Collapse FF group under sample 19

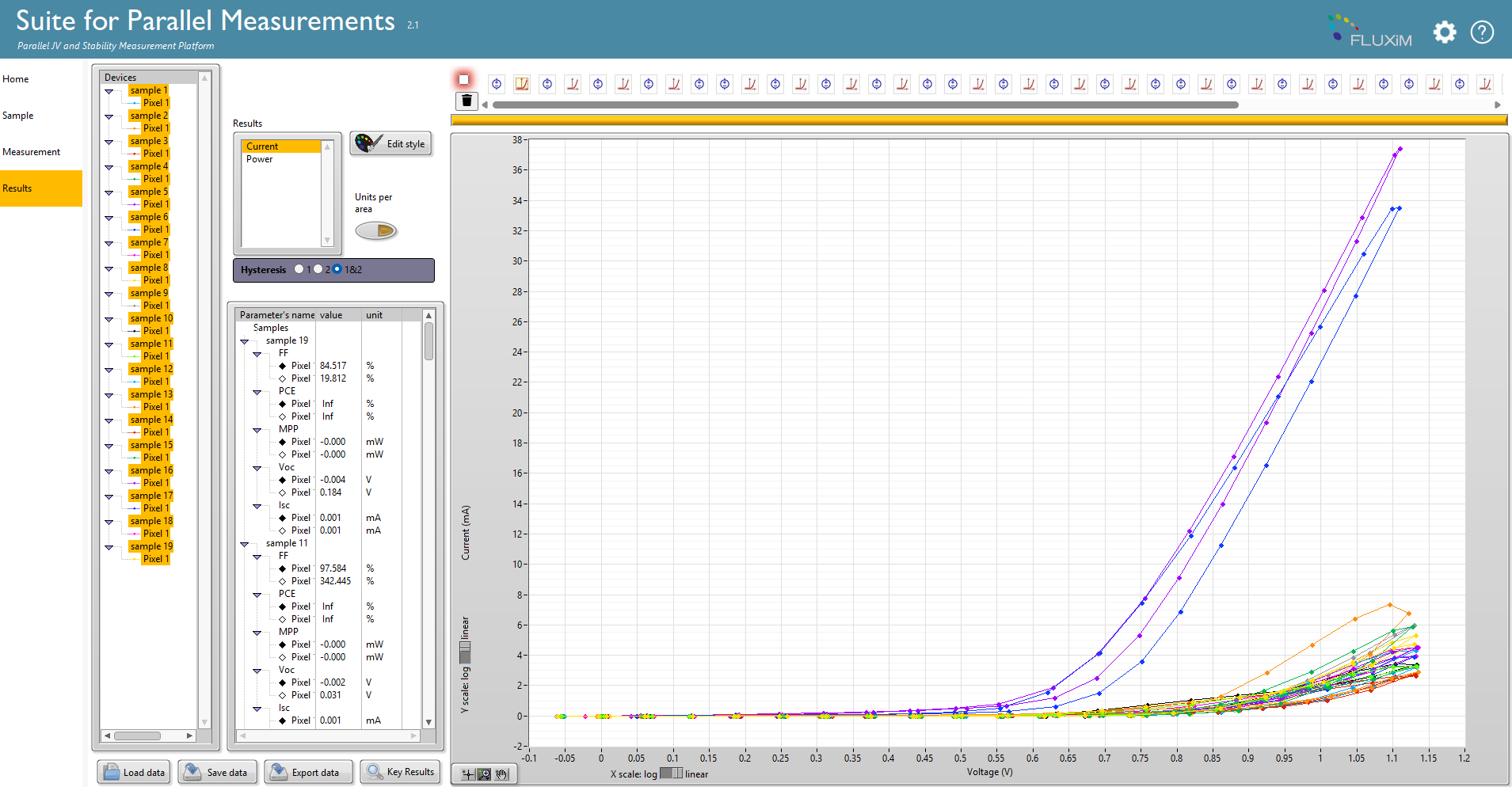tap(257, 354)
